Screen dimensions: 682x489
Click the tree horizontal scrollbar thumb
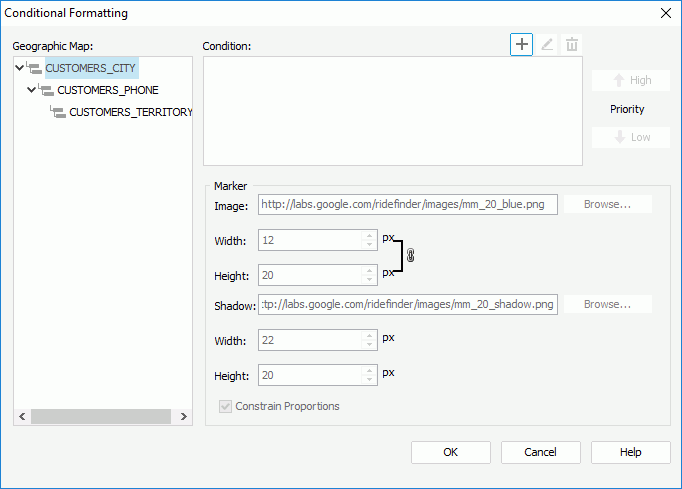pos(101,416)
